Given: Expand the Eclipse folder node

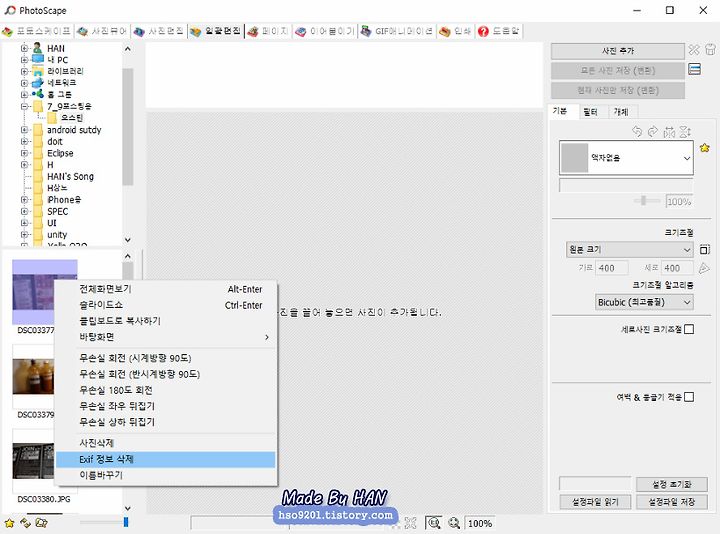Looking at the screenshot, I should point(24,153).
